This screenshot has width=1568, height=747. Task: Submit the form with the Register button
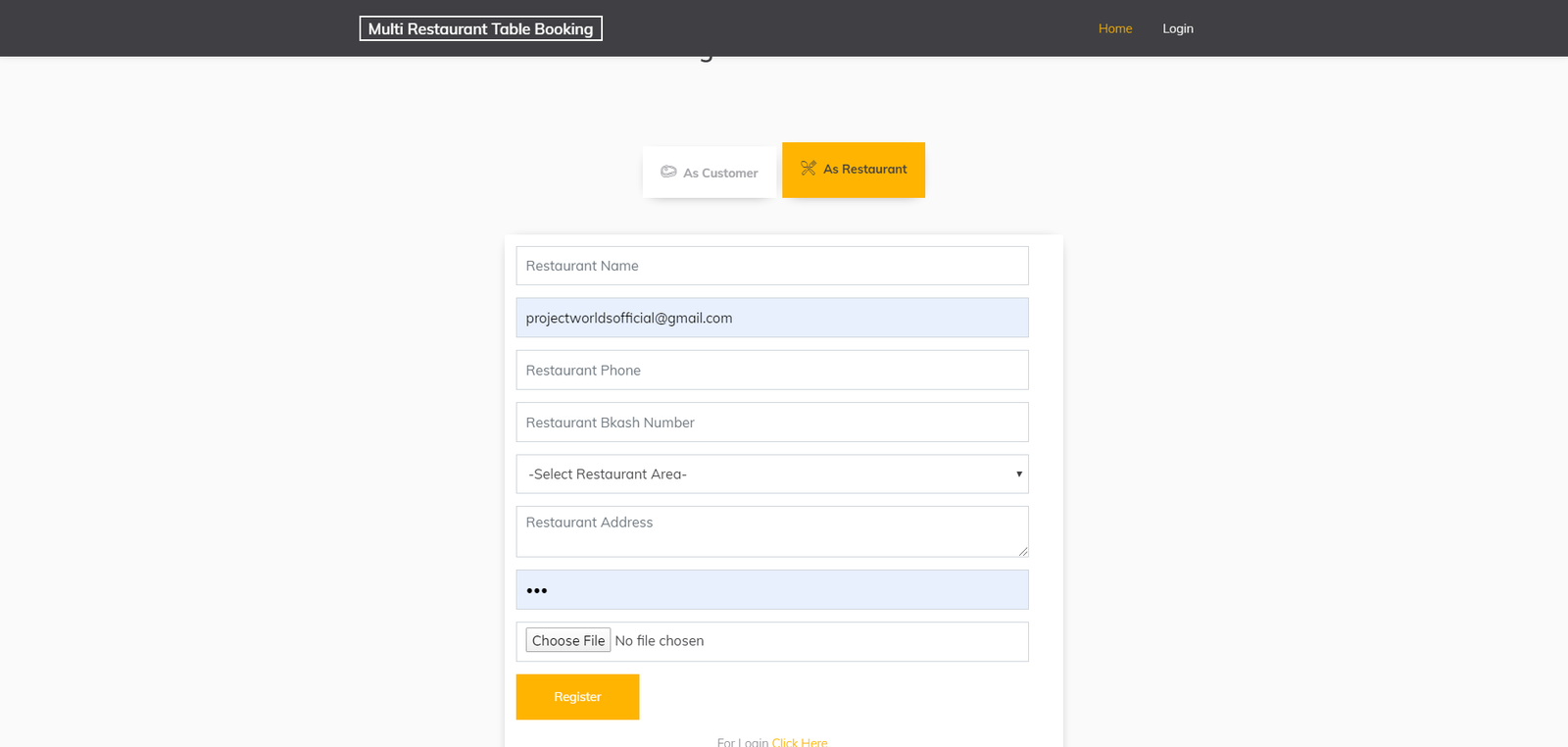pos(577,697)
